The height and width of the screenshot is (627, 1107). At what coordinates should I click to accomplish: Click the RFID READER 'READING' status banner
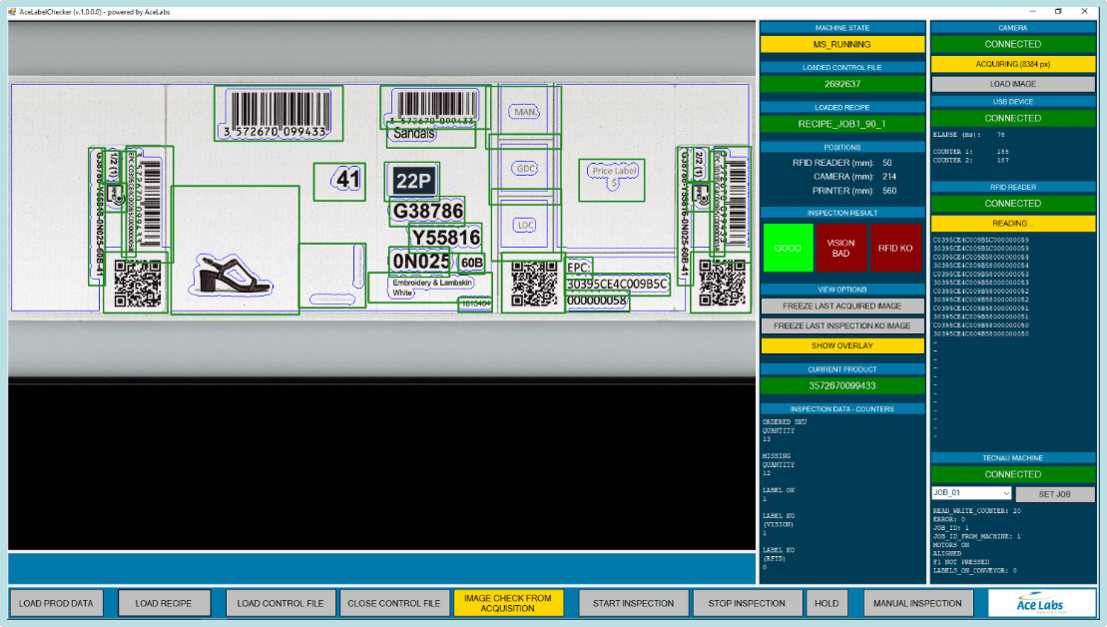(1013, 223)
